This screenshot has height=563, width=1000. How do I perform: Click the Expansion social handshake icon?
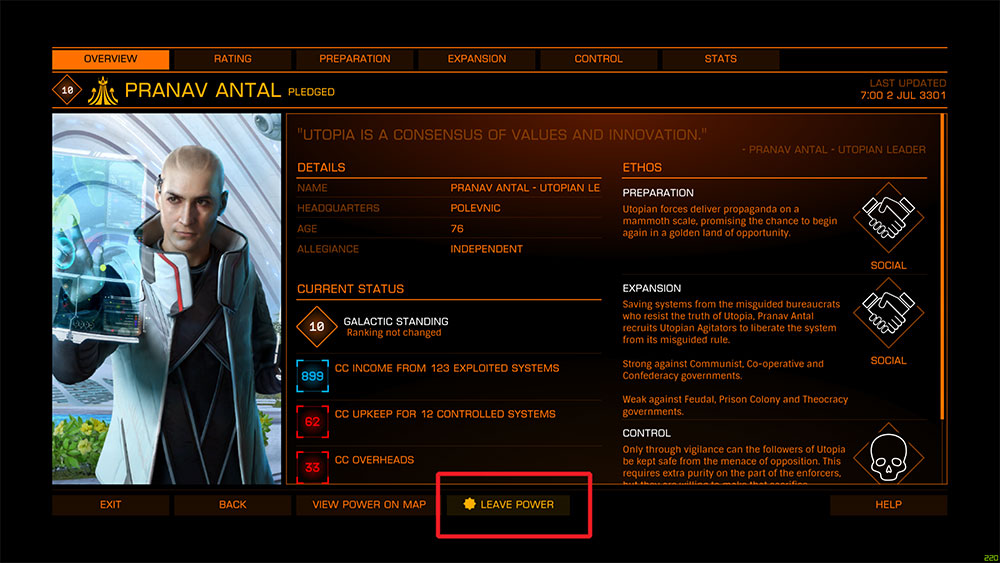pyautogui.click(x=888, y=312)
